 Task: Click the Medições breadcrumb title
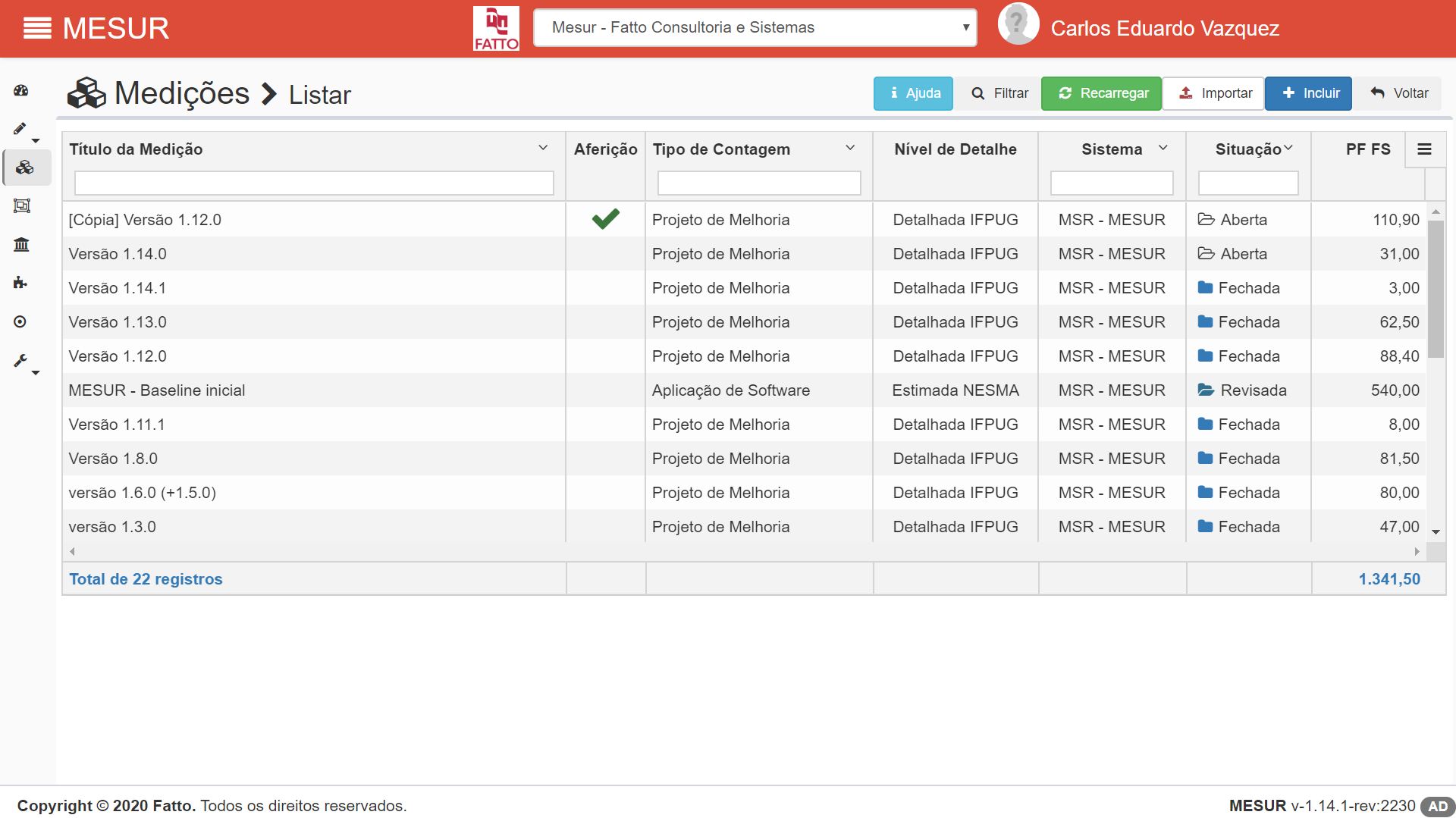[x=182, y=93]
